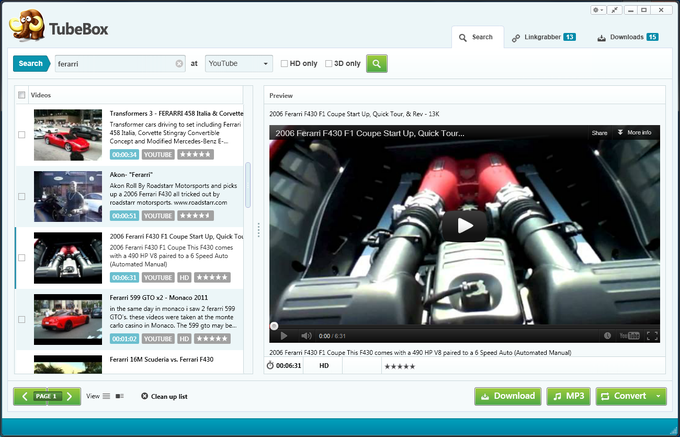Clear the ferrari search text
680x437 pixels.
[x=179, y=64]
